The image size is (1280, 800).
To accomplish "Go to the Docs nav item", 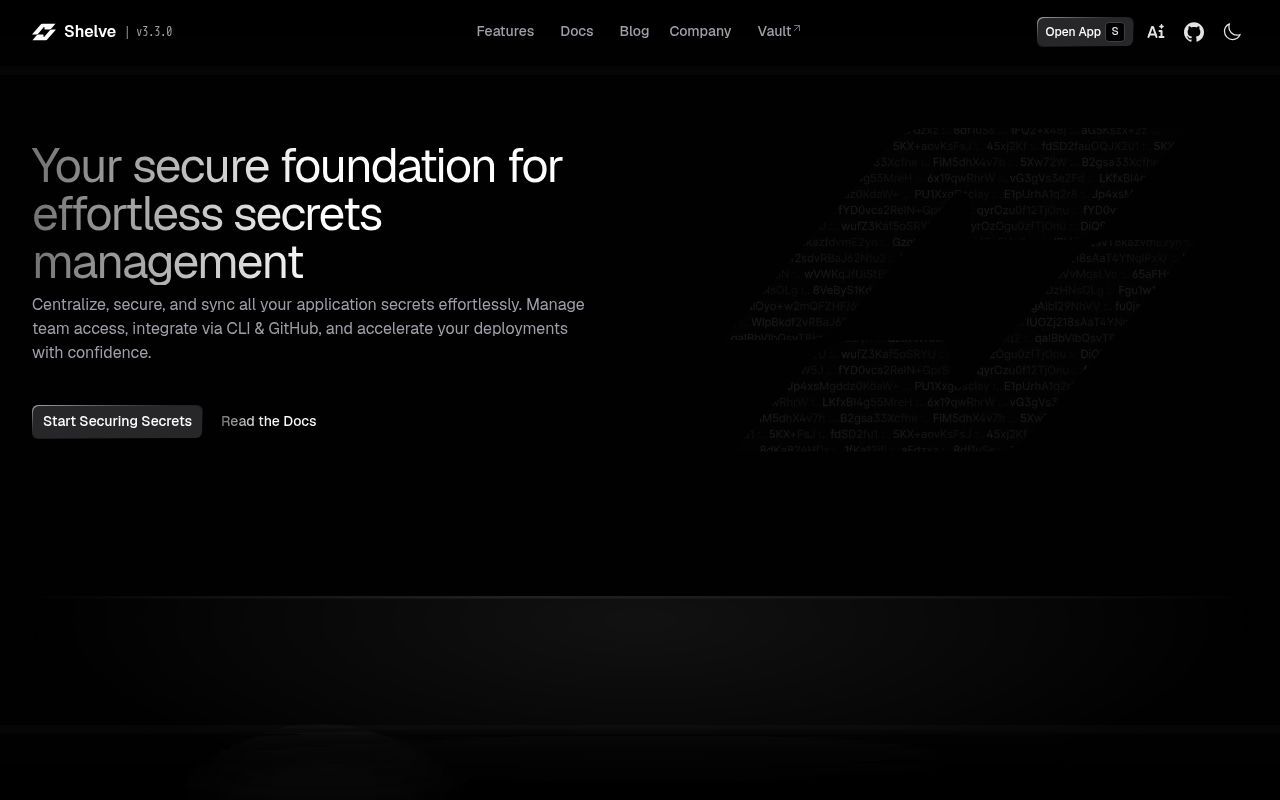I will pyautogui.click(x=577, y=32).
